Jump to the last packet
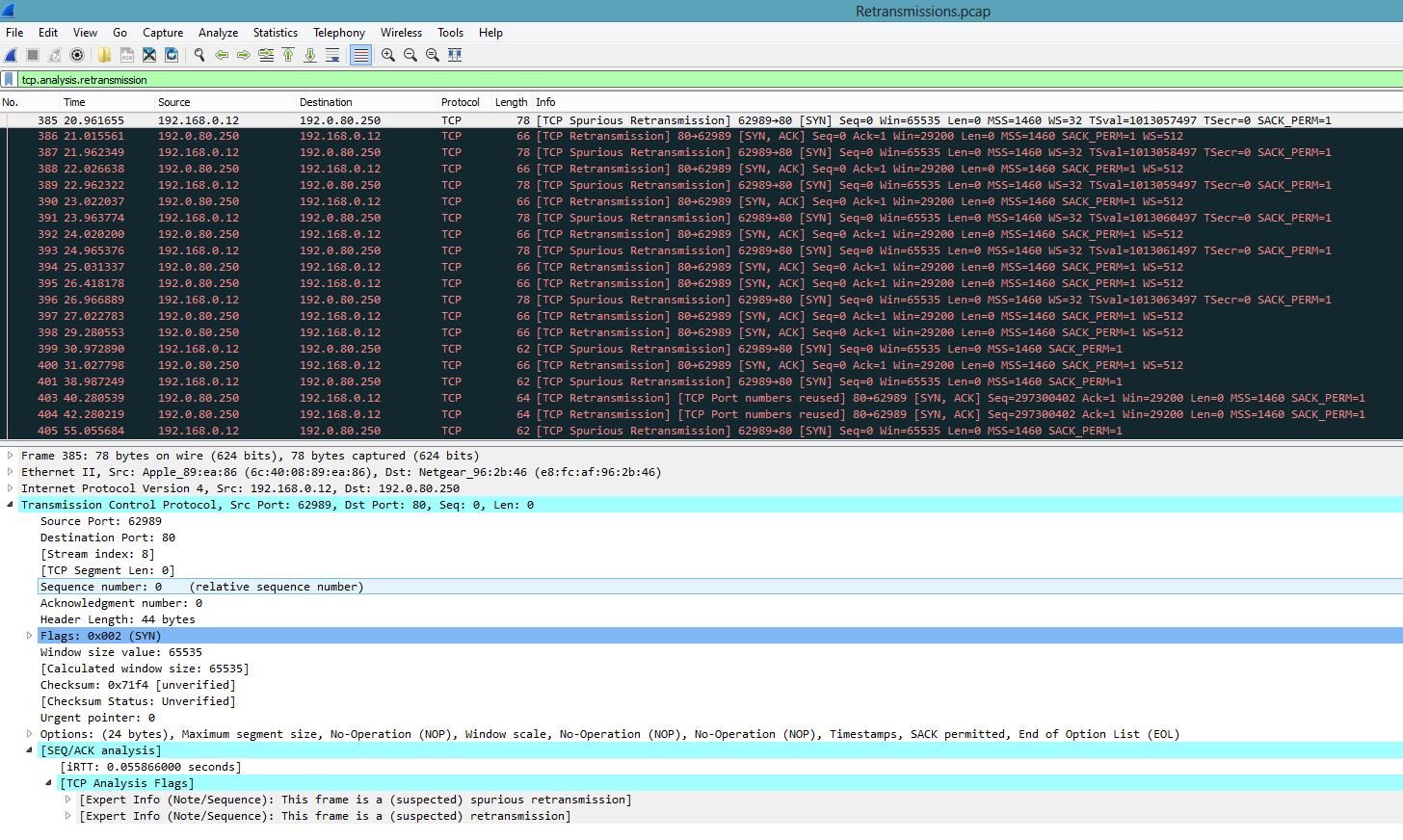This screenshot has height=840, width=1403. [x=309, y=55]
